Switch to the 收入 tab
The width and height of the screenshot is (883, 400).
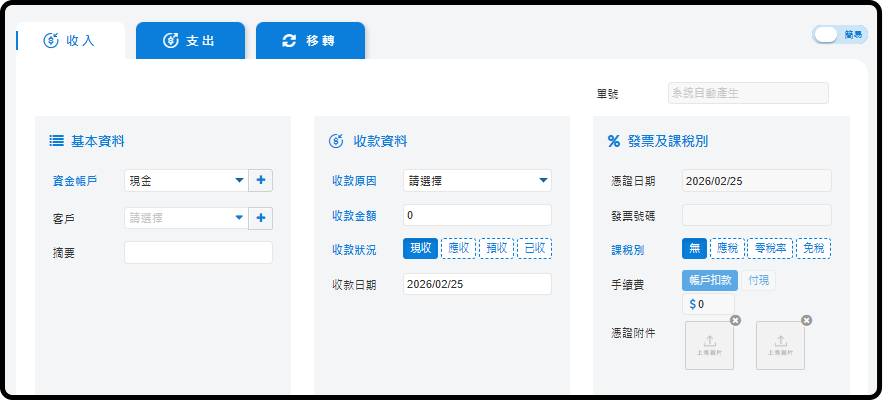pyautogui.click(x=70, y=41)
